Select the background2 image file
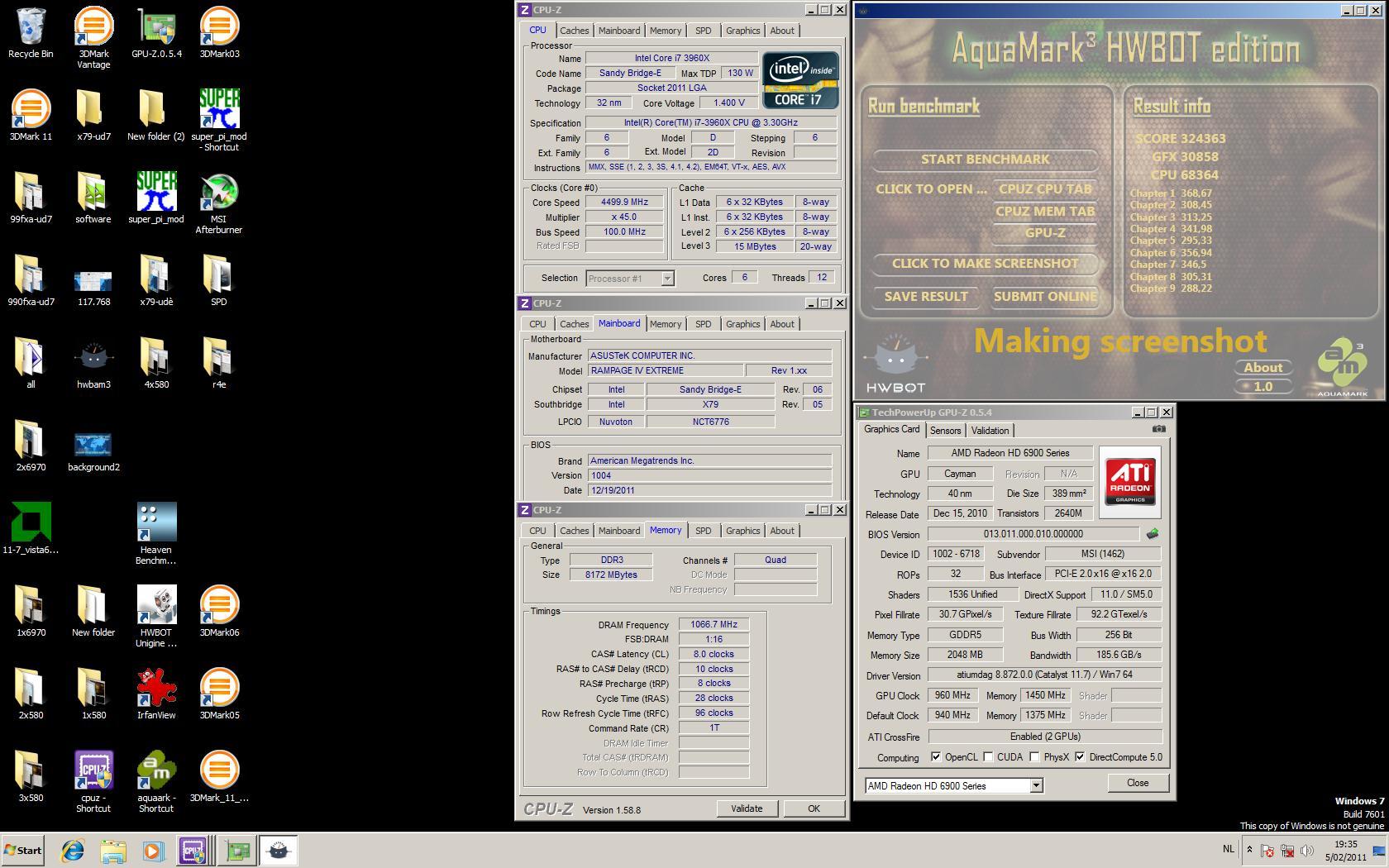 tap(93, 451)
